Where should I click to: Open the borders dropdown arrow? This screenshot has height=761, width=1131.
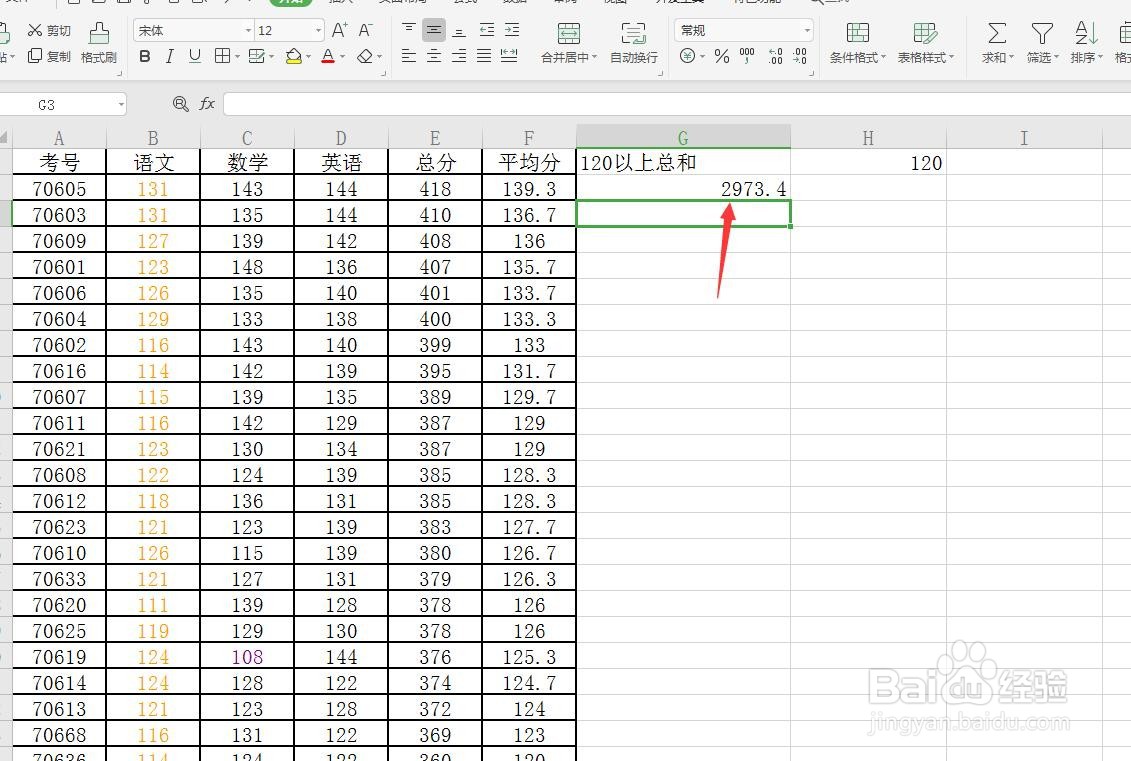coord(237,56)
